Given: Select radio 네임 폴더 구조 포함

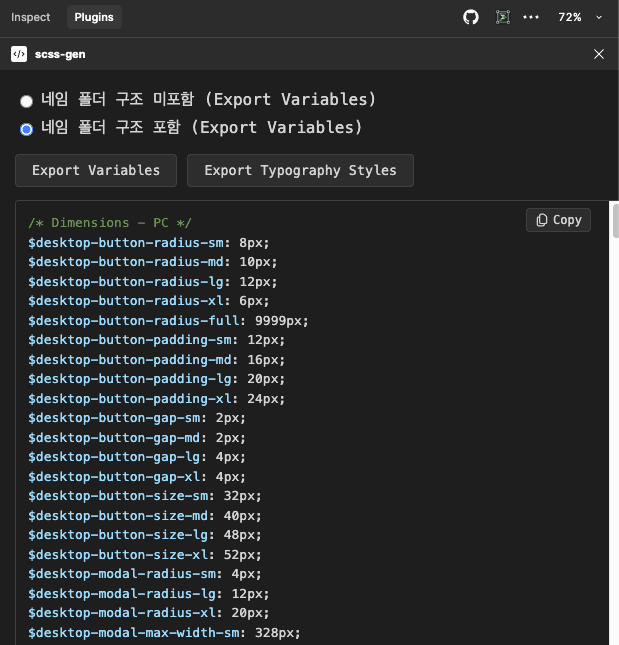Looking at the screenshot, I should click(x=26, y=129).
